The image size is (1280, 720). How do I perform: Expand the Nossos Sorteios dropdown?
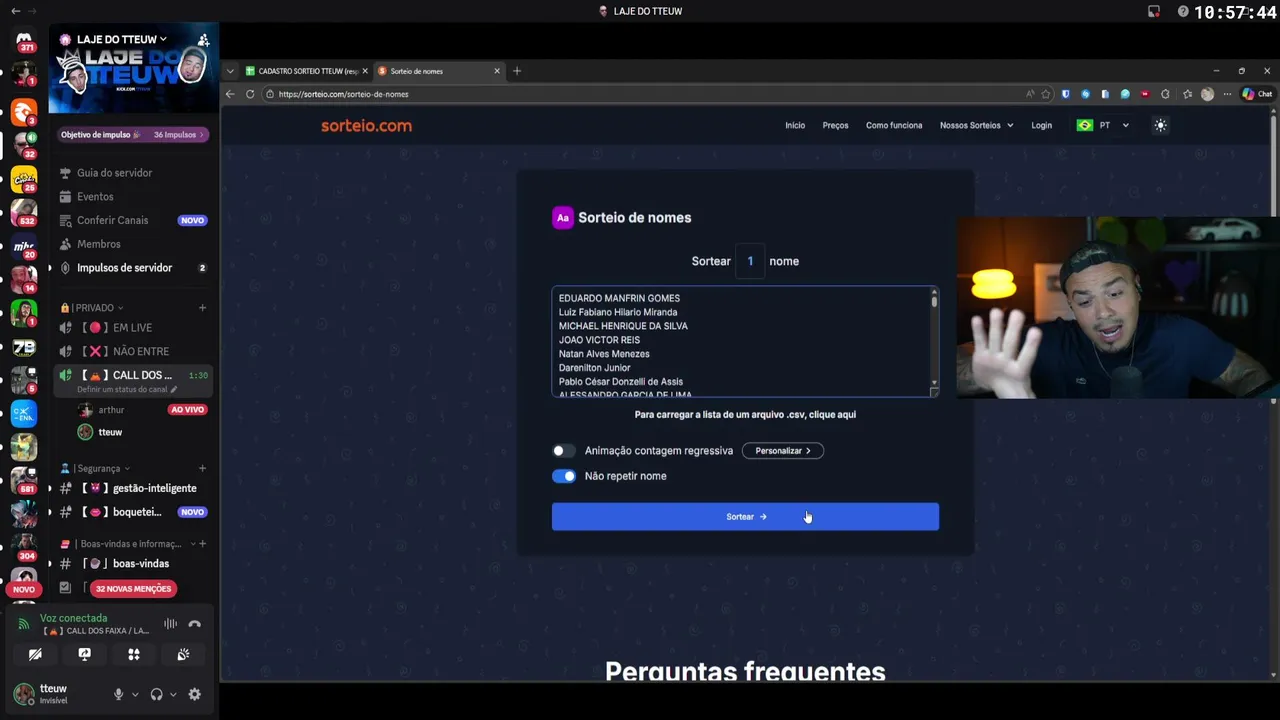point(976,125)
